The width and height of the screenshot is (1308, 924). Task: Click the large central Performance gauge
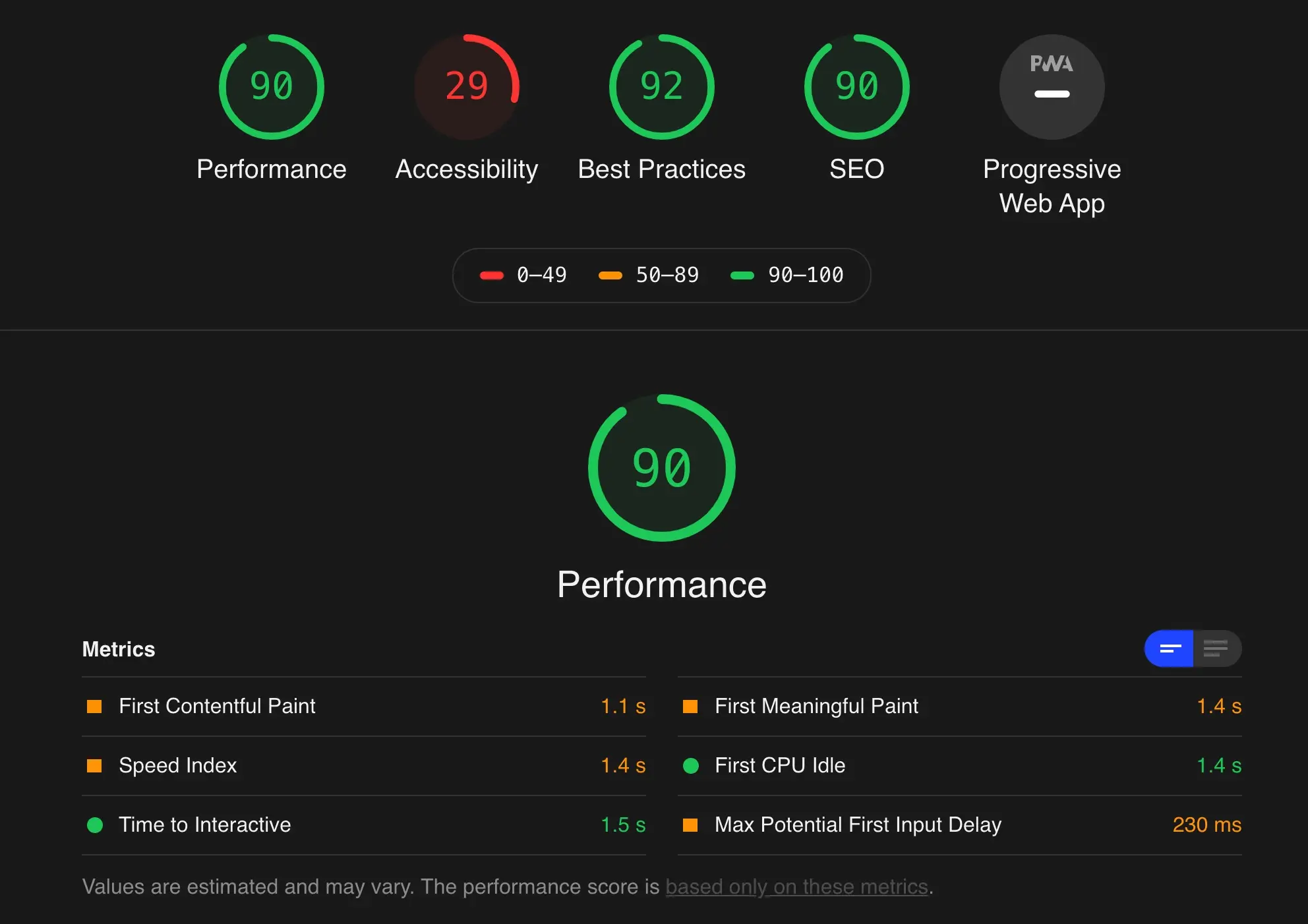click(661, 468)
